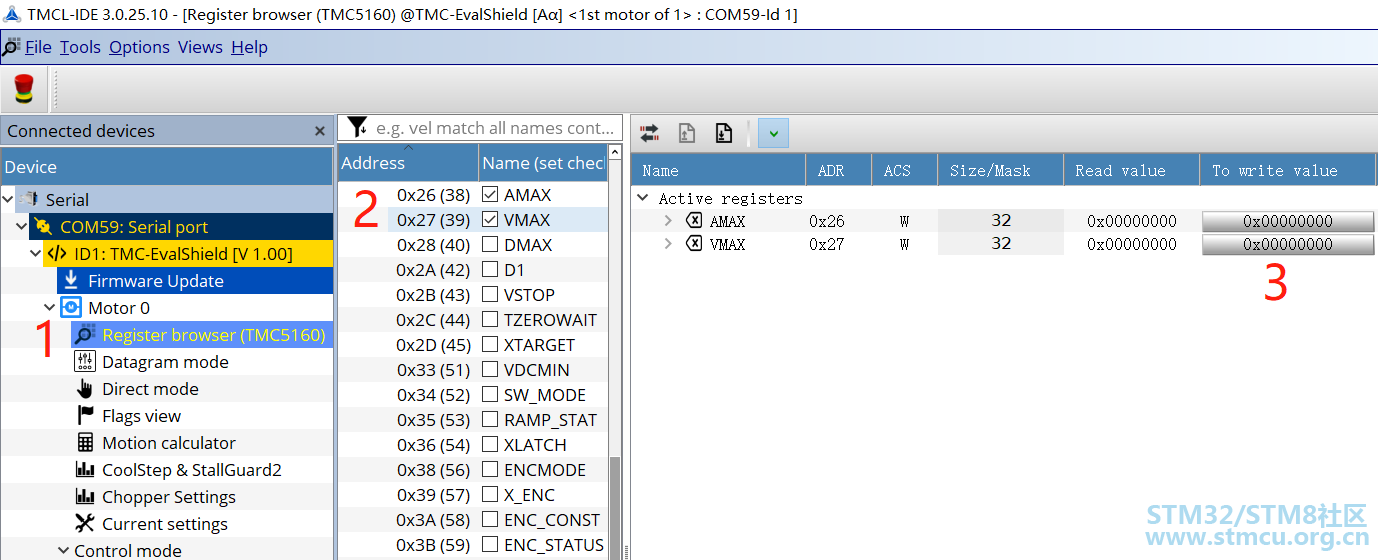Click the Direct mode hand icon
The image size is (1378, 560).
(x=85, y=389)
